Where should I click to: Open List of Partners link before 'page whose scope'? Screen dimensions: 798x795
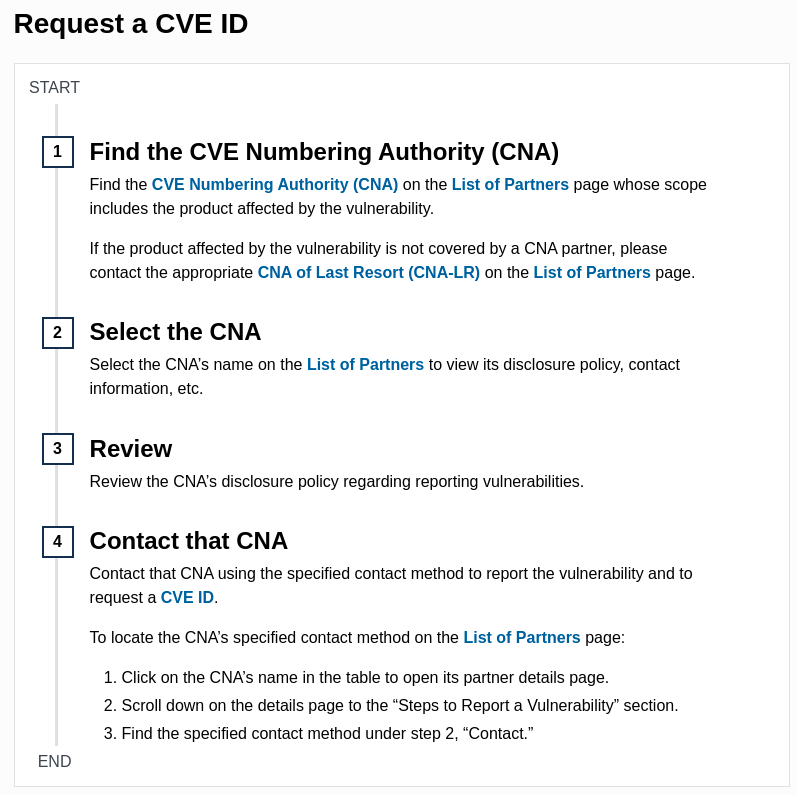click(x=510, y=185)
